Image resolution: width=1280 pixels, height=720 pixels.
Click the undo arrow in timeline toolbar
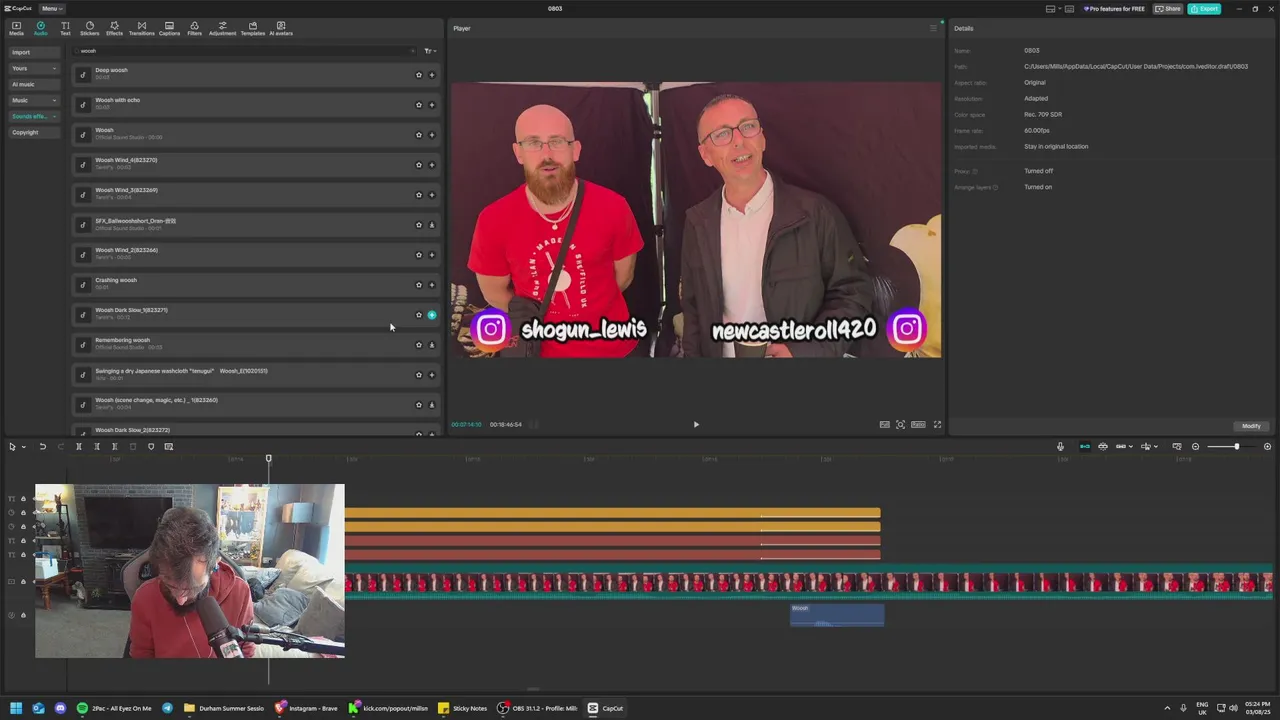pos(42,447)
